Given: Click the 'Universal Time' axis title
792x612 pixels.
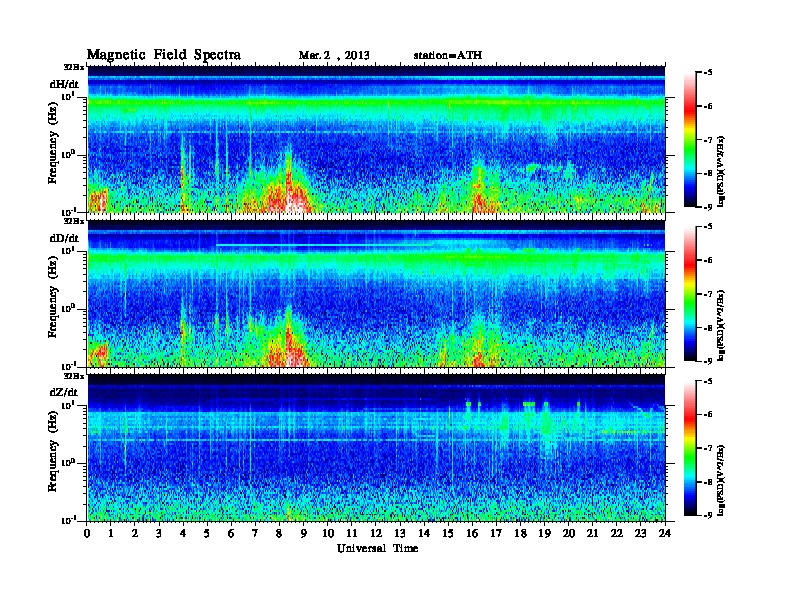Looking at the screenshot, I should point(377,548).
